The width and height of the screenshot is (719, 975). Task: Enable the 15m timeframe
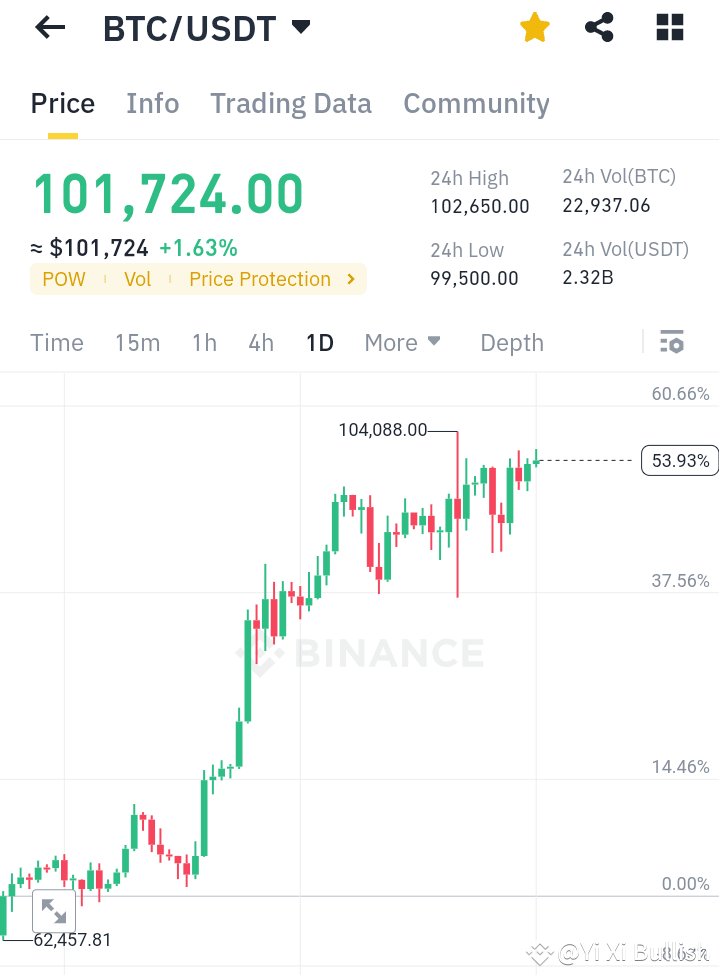pos(137,342)
